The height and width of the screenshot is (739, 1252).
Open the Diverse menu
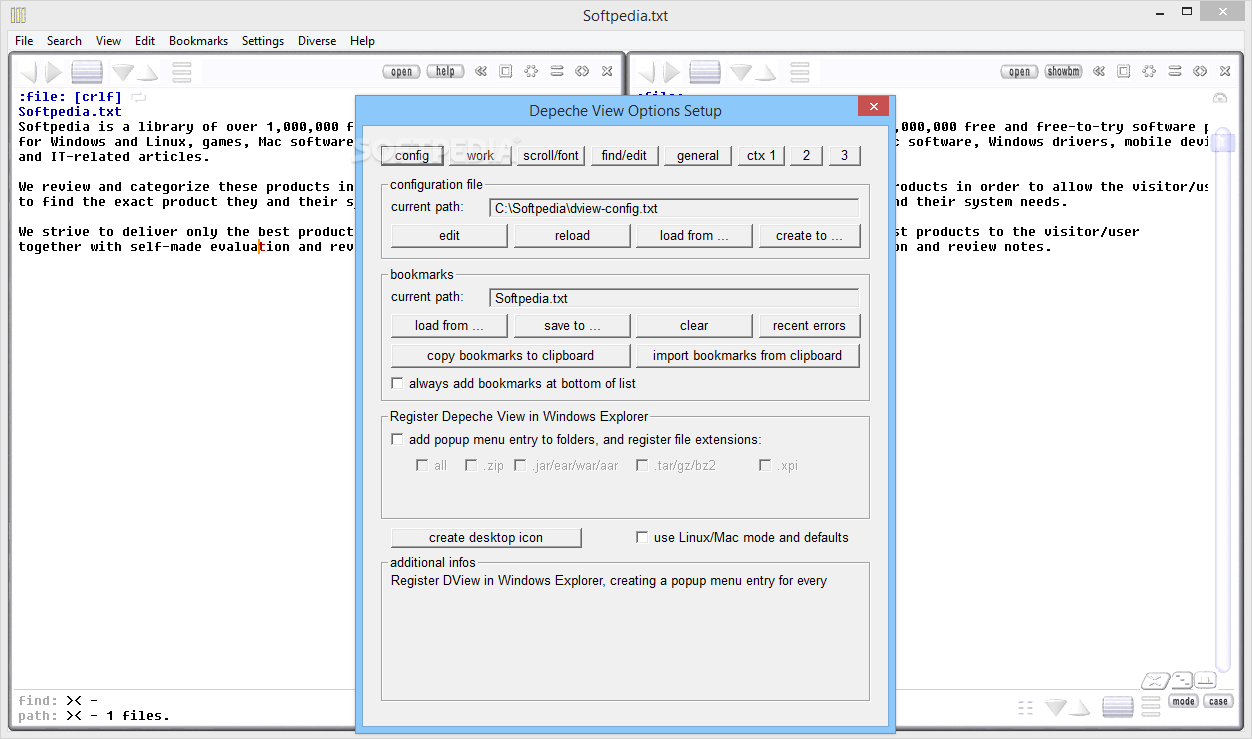317,41
